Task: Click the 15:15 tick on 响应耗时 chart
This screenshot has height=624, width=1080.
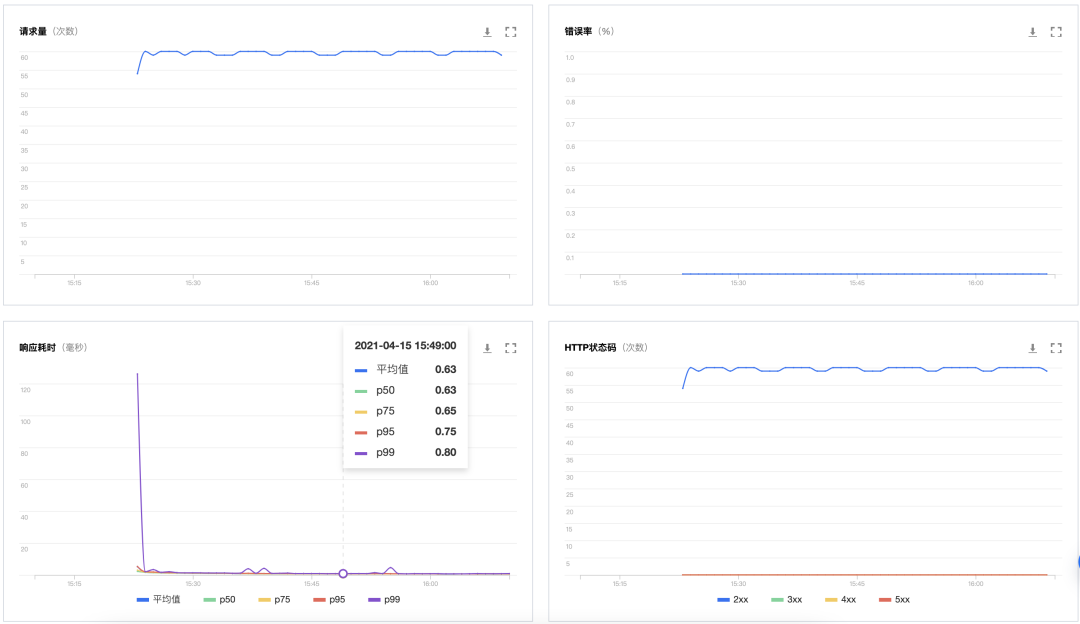Action: pyautogui.click(x=74, y=583)
